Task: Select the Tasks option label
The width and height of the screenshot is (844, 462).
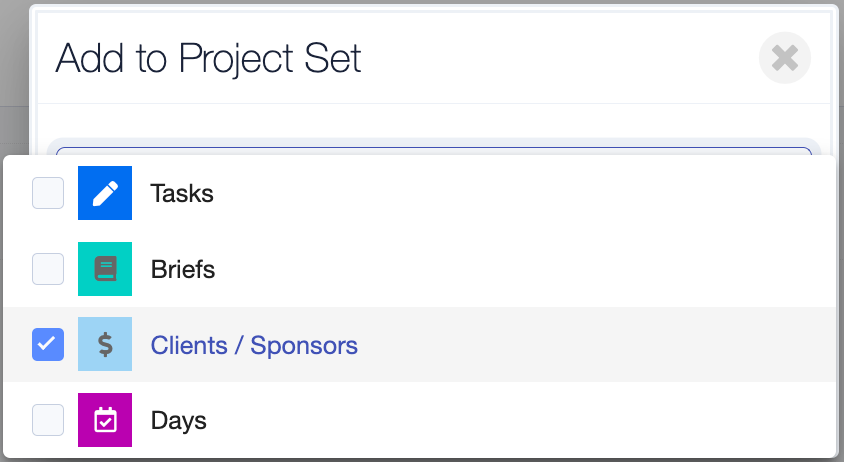Action: coord(182,193)
